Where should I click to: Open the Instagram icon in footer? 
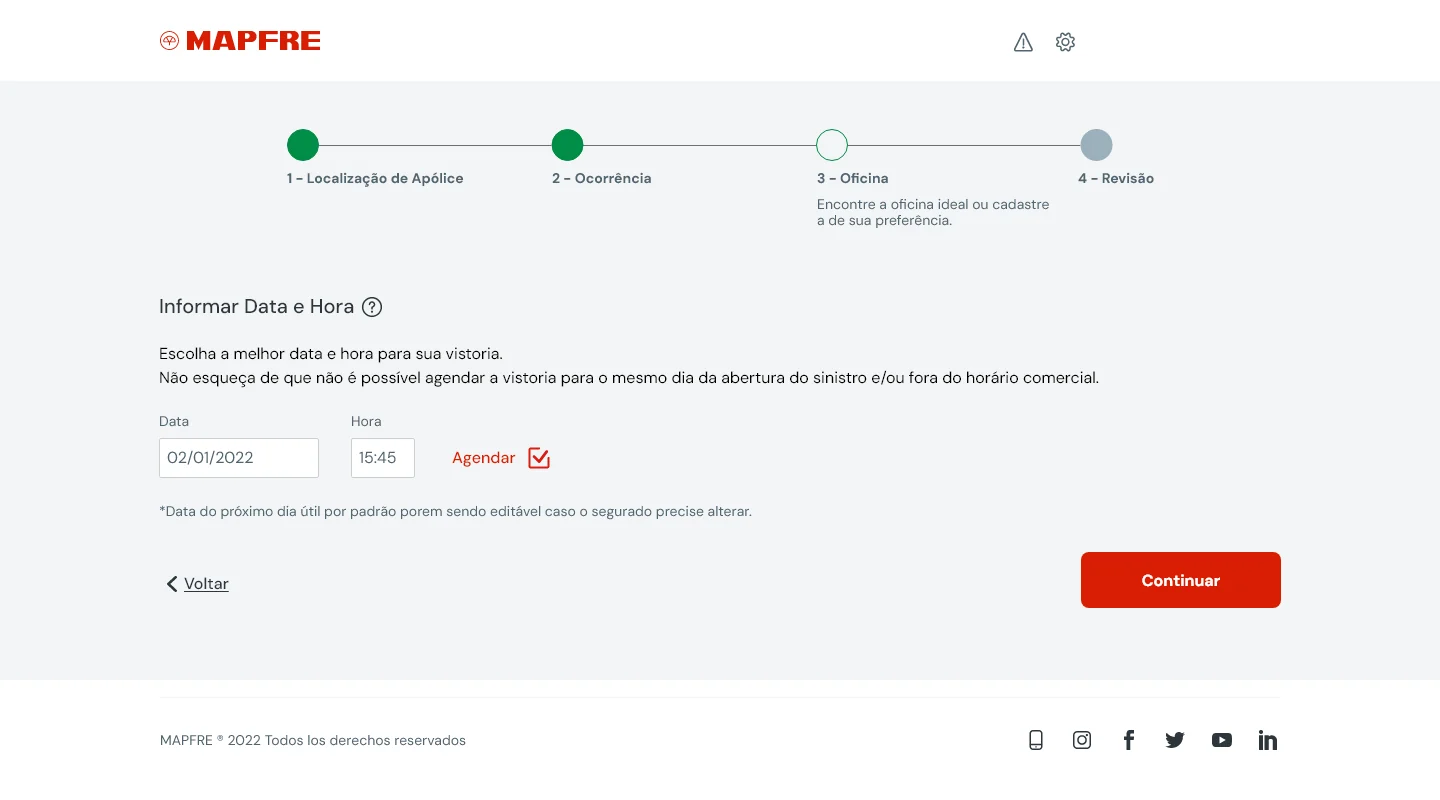(x=1082, y=740)
